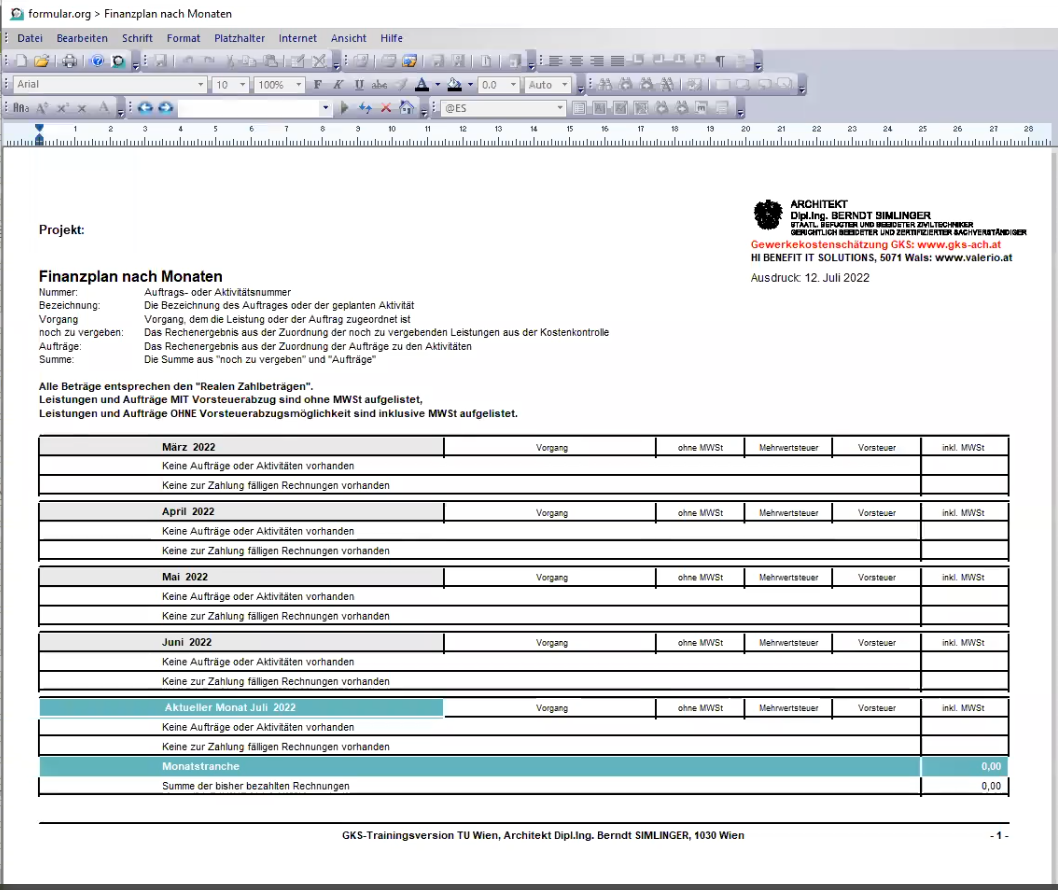Click the New blank document icon
This screenshot has width=1058, height=890.
tap(22, 62)
